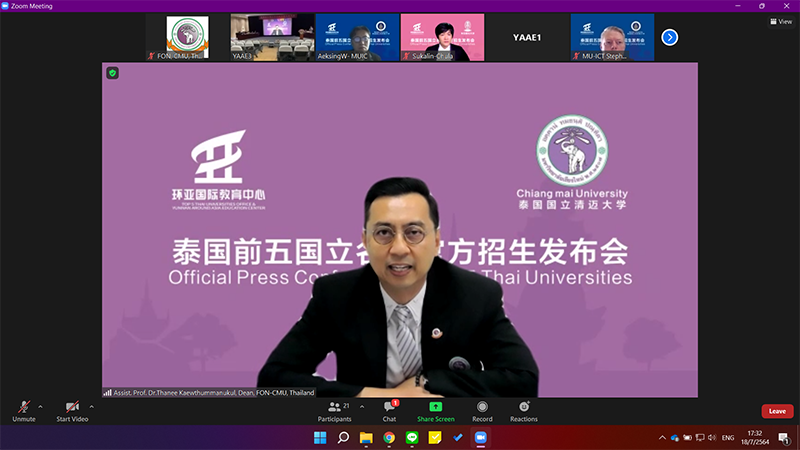Open Chrome from the taskbar
The height and width of the screenshot is (450, 800).
(x=389, y=438)
